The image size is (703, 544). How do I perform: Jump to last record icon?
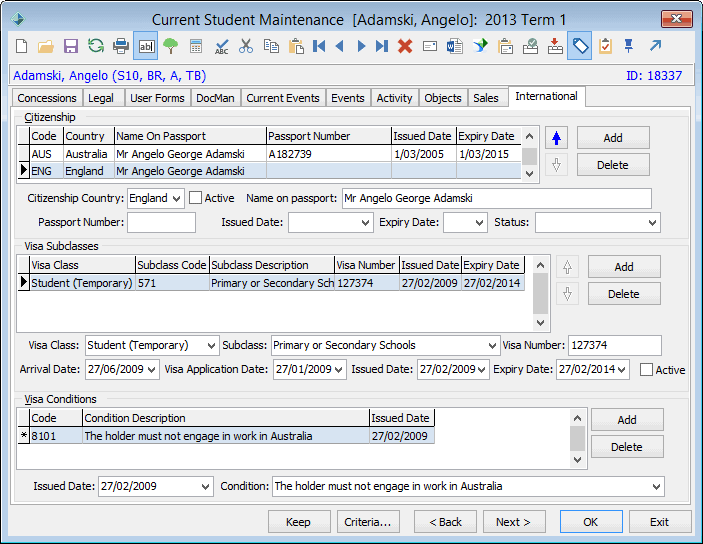(382, 46)
